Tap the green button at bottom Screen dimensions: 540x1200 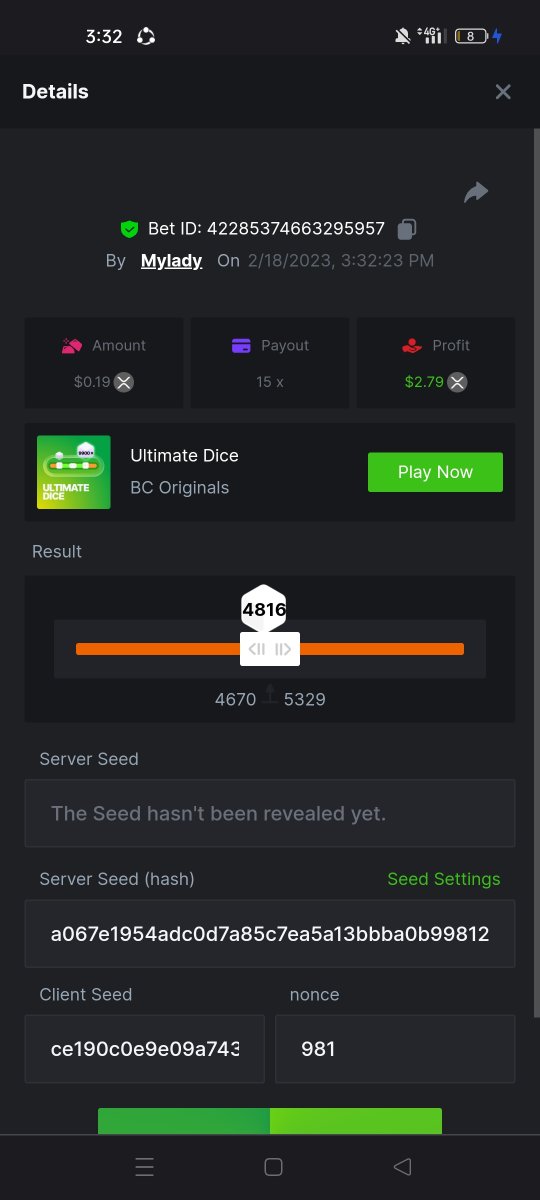(x=270, y=1121)
